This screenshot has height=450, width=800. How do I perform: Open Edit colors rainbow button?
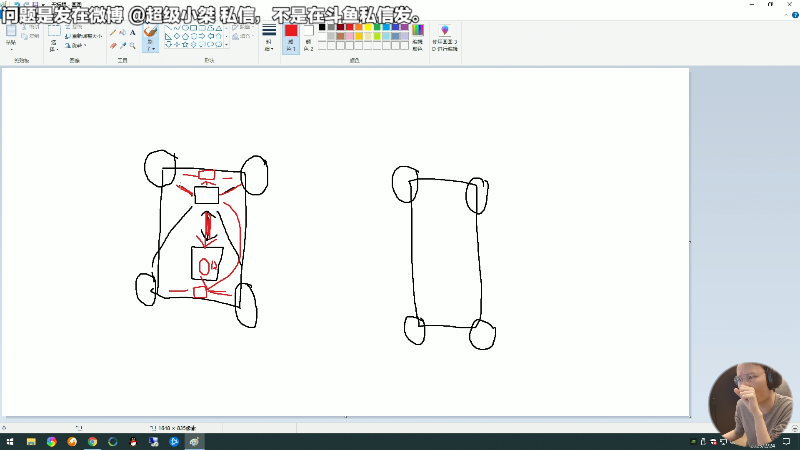(x=417, y=38)
